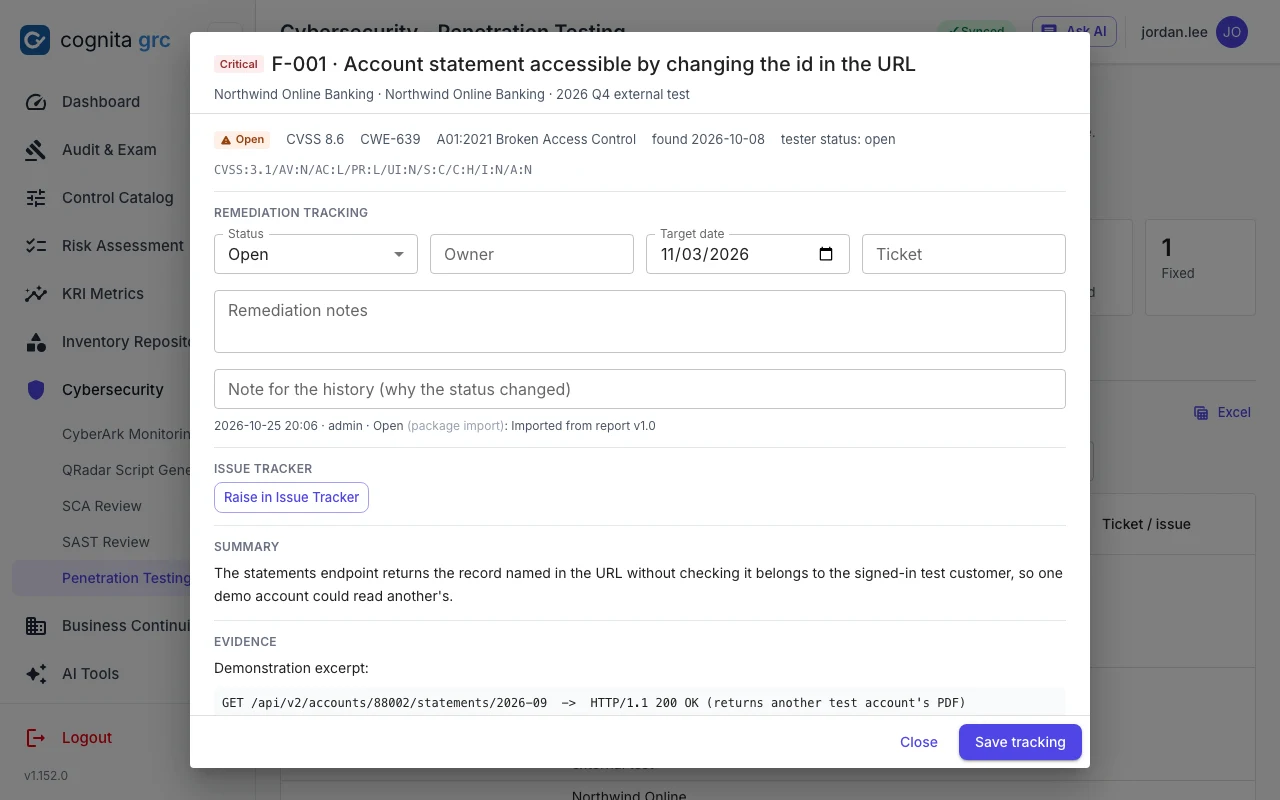This screenshot has height=800, width=1280.
Task: Click the Ticket / issue column header
Action: point(1146,524)
